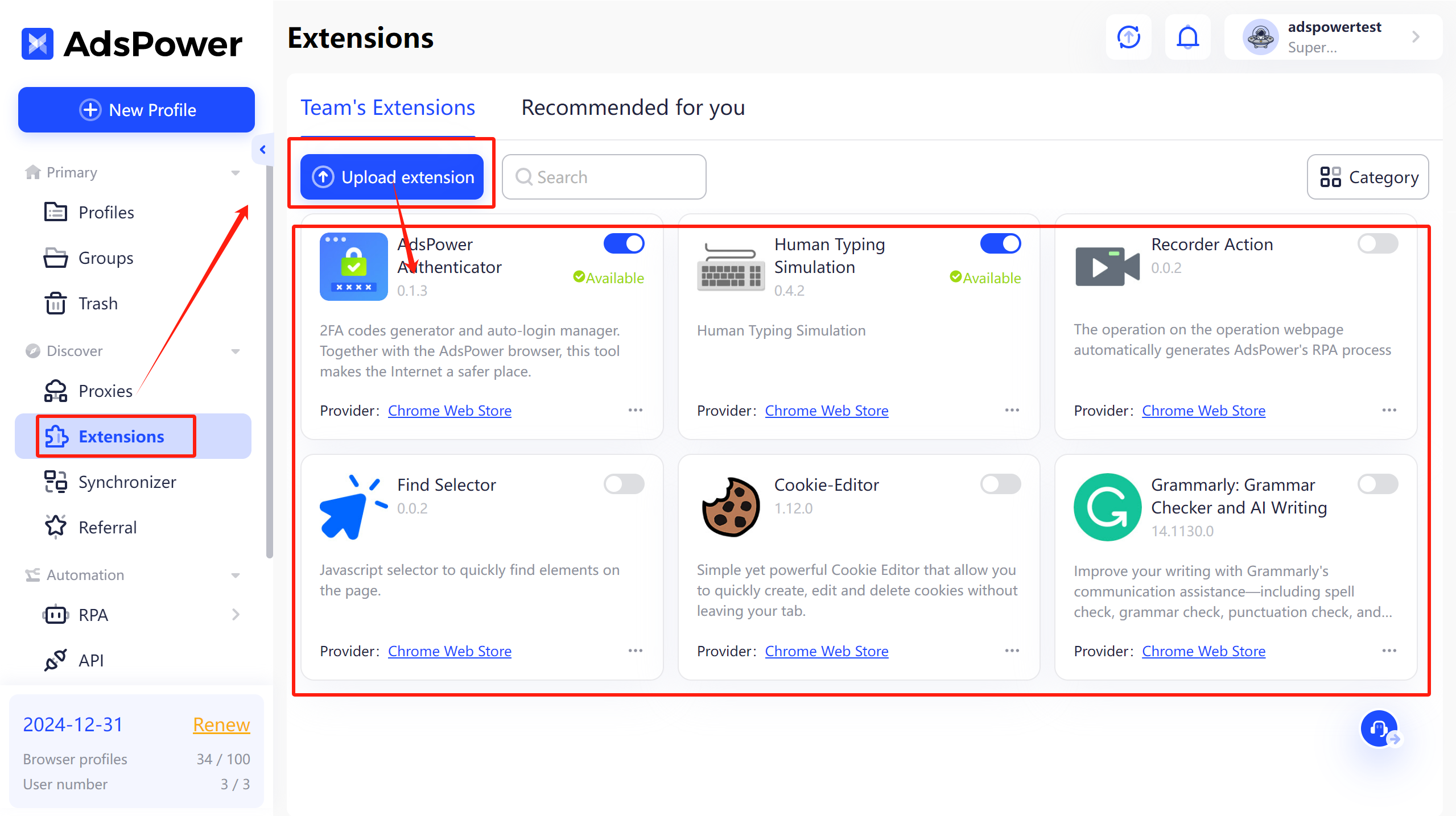Open the Category filter

pos(1368,177)
